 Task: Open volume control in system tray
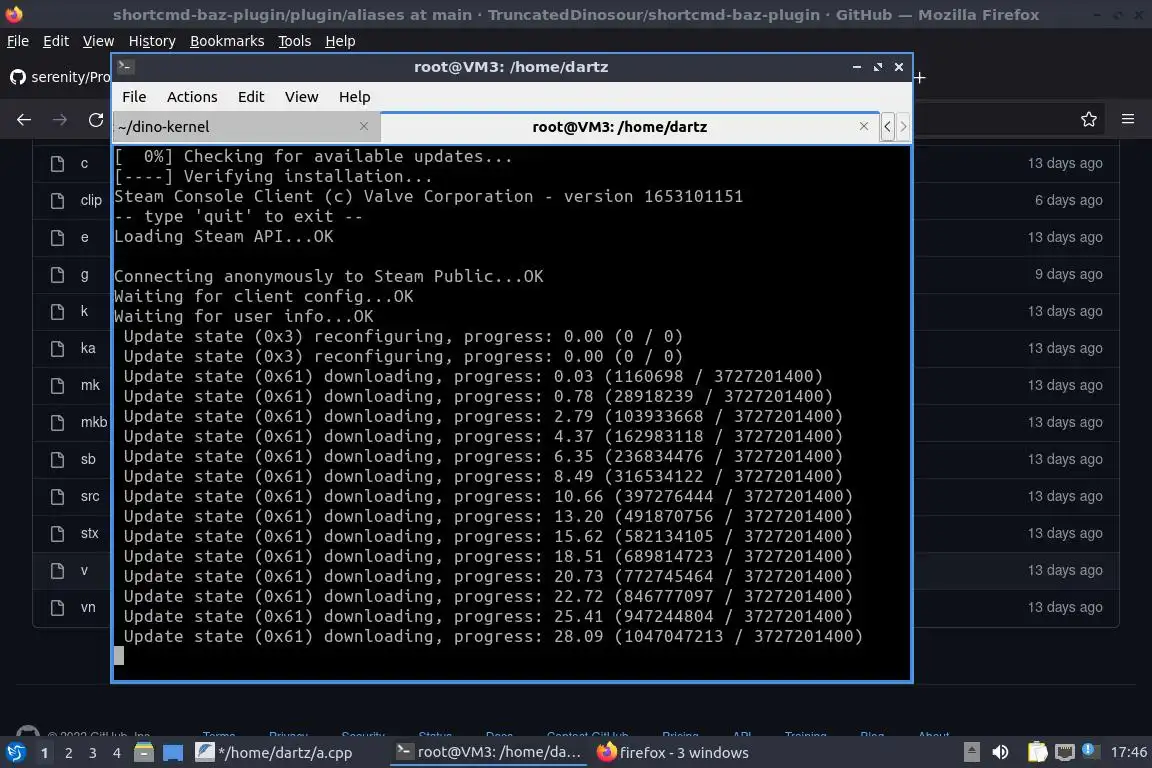(x=1000, y=753)
